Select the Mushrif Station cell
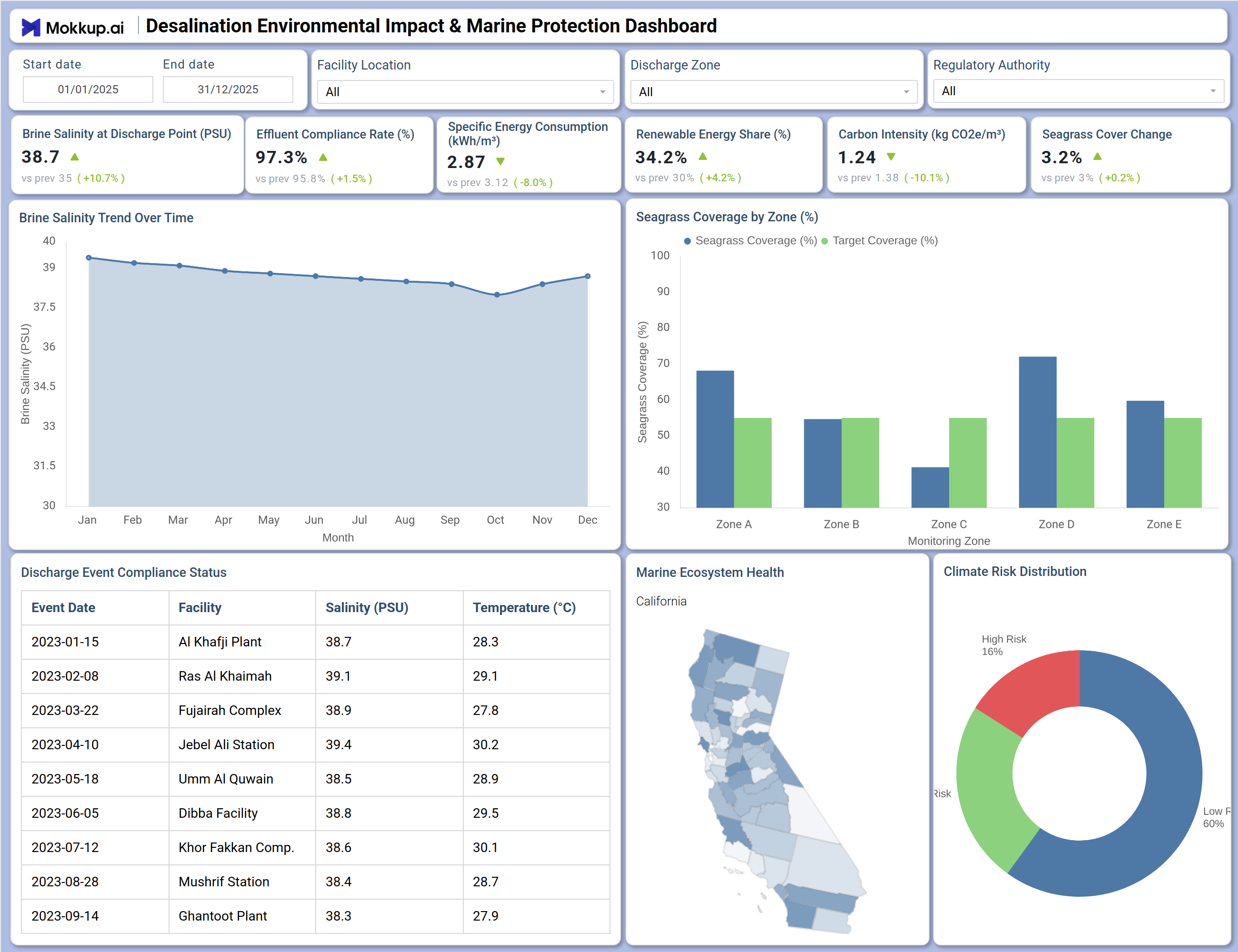1238x952 pixels. coord(242,883)
